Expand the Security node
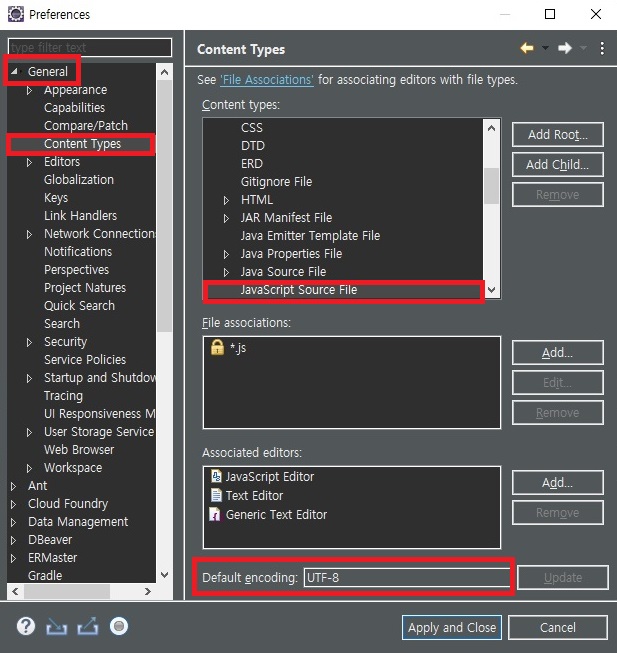 pyautogui.click(x=29, y=342)
